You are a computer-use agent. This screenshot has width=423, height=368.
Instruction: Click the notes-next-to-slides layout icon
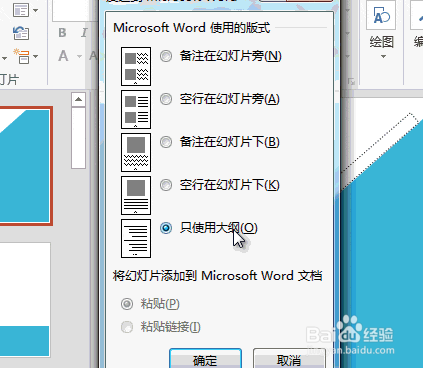(136, 66)
